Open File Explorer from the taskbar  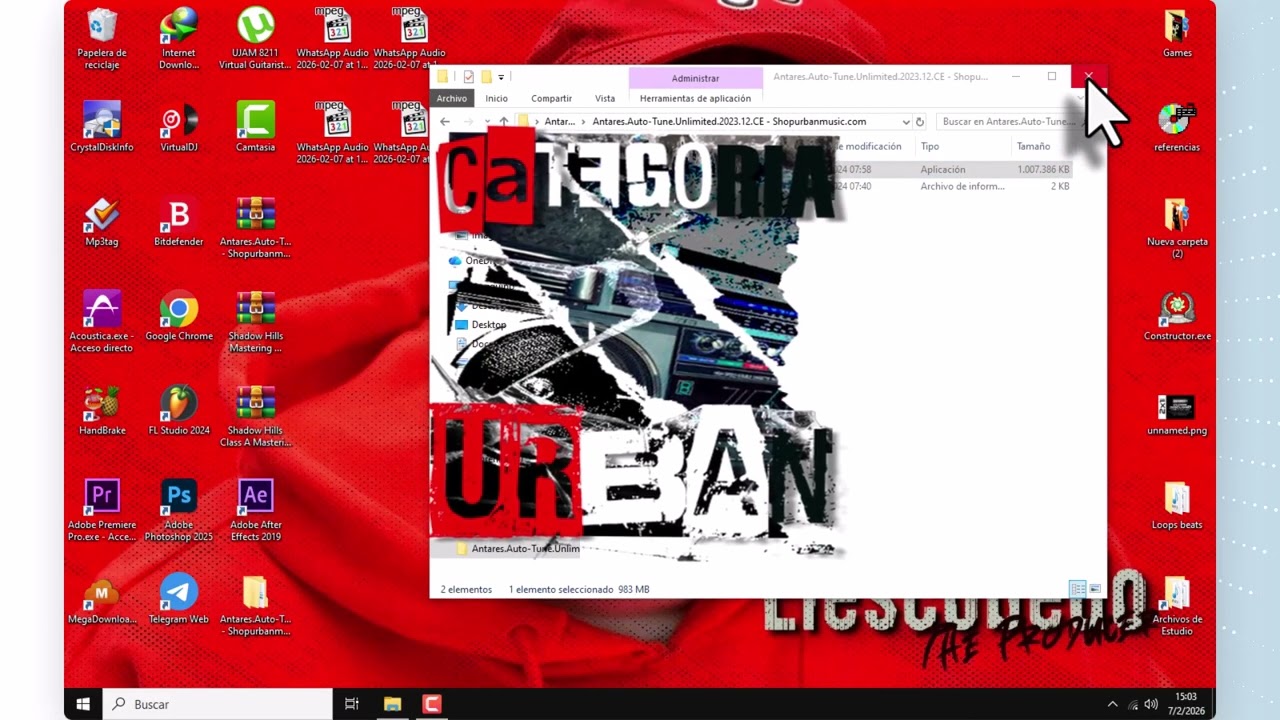392,704
